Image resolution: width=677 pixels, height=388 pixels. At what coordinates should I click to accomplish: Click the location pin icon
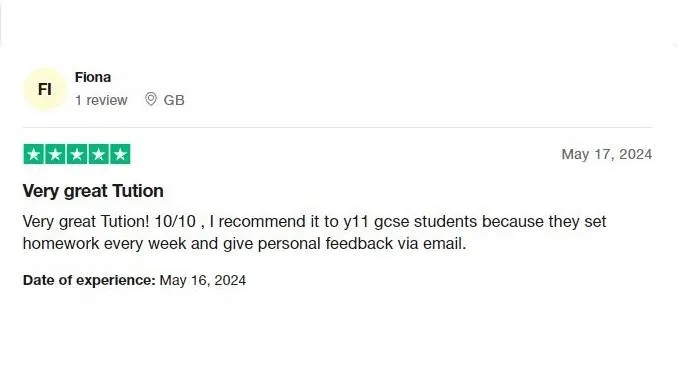[151, 99]
